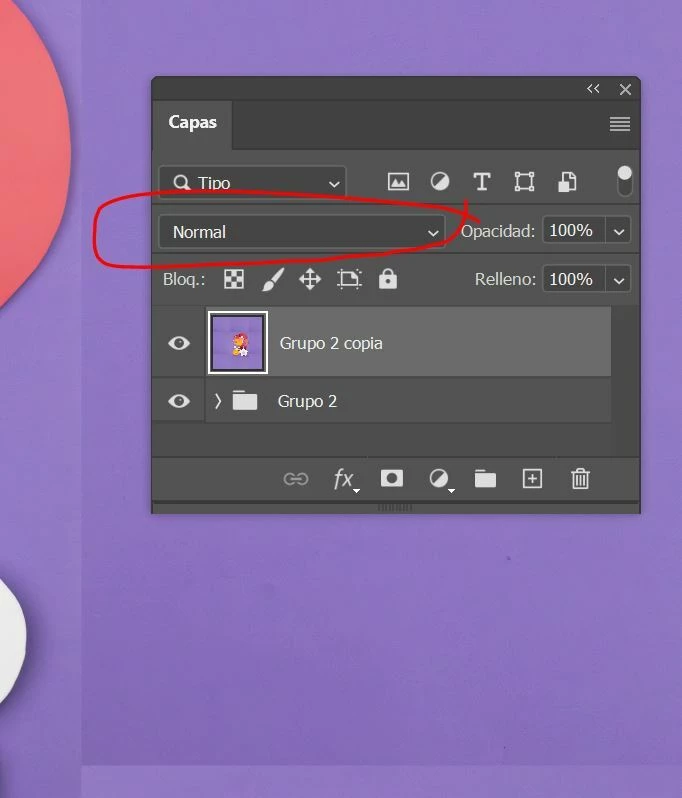Screen dimensions: 682x798
Task: Lock transparent pixels checkerboard icon
Action: (x=234, y=279)
